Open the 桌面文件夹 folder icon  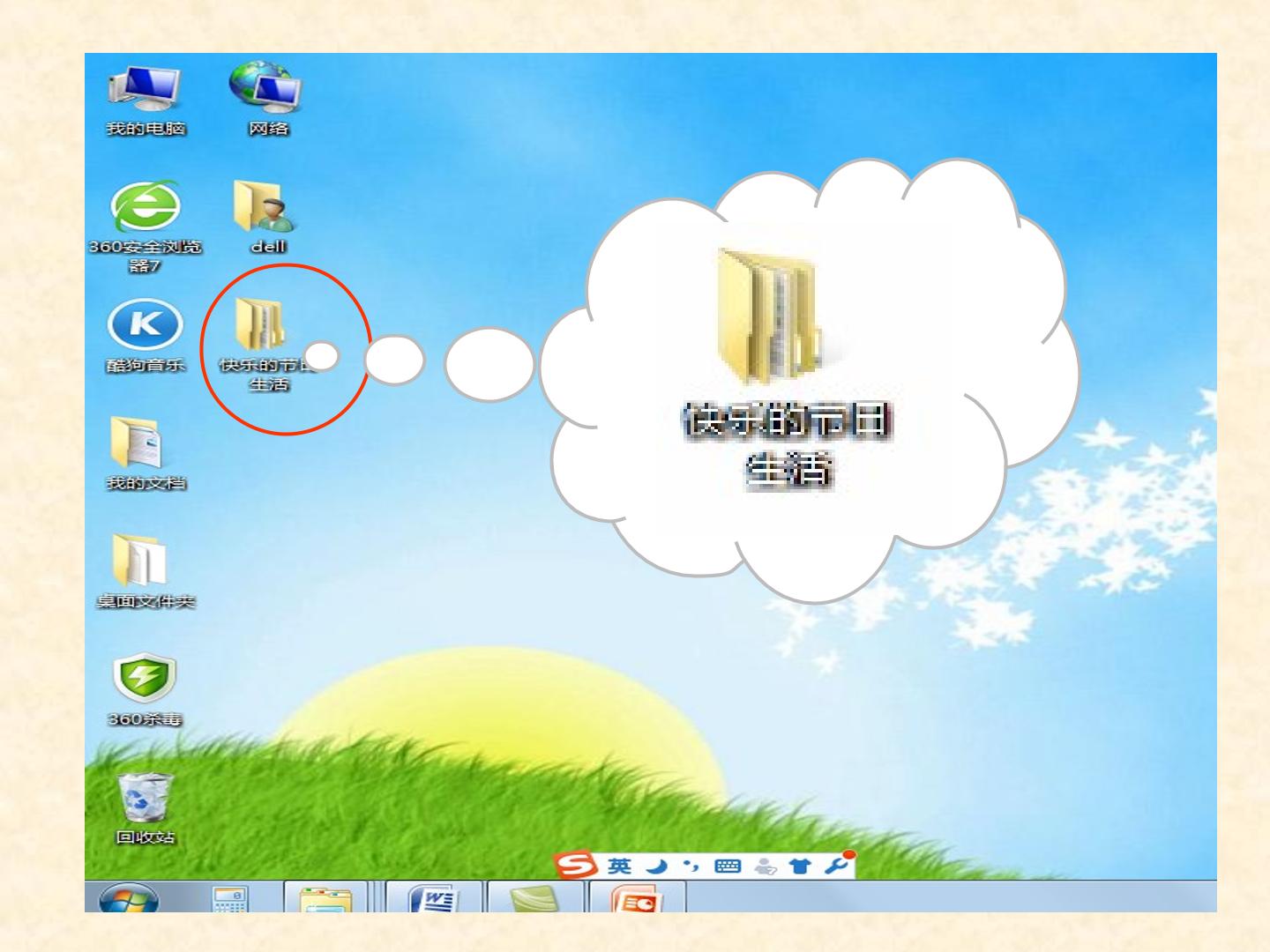point(145,571)
